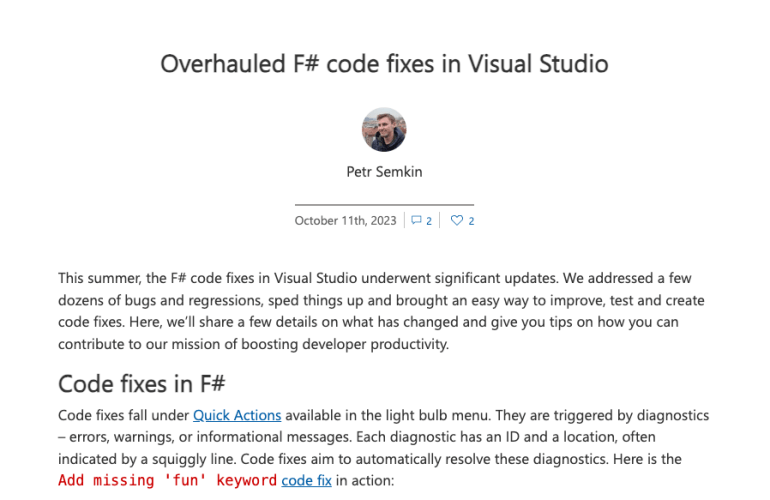
Task: Click the 'Code fixes in F#' section heading
Action: point(145,384)
